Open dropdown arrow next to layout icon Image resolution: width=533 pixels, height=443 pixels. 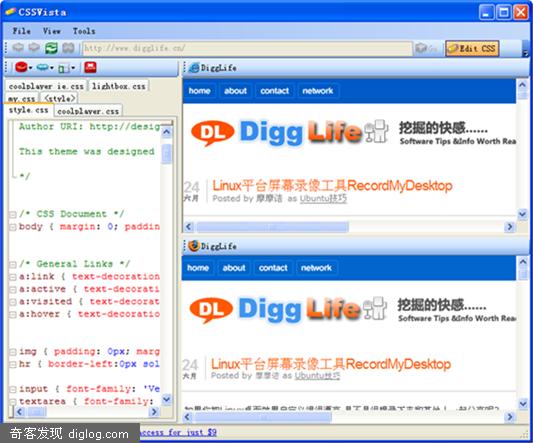pyautogui.click(x=73, y=68)
